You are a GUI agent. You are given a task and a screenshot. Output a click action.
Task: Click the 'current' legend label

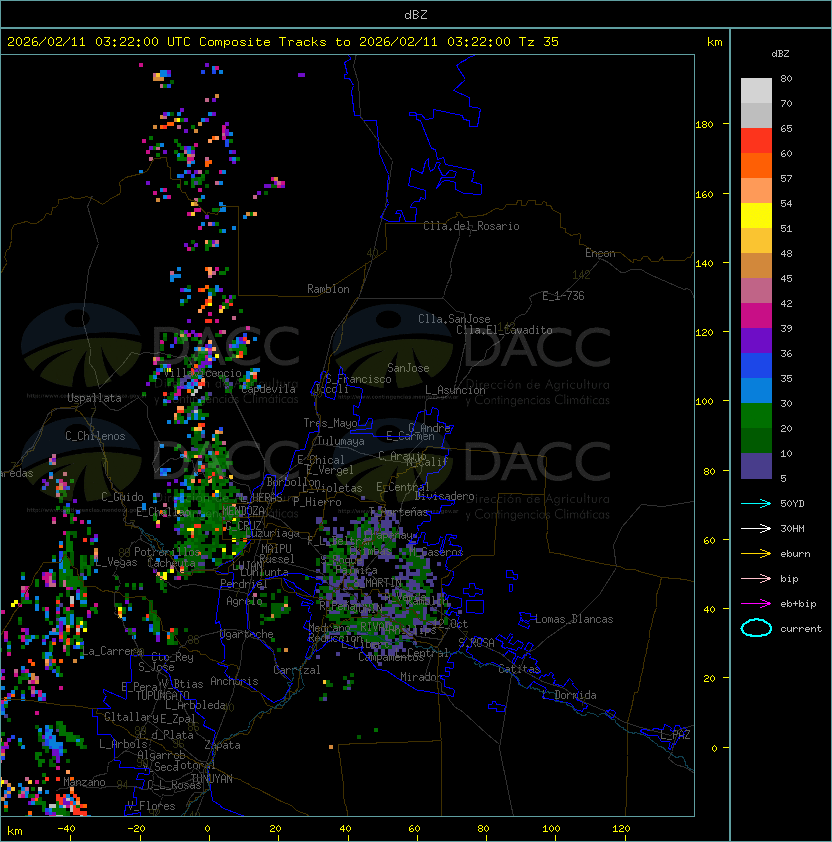tap(801, 629)
